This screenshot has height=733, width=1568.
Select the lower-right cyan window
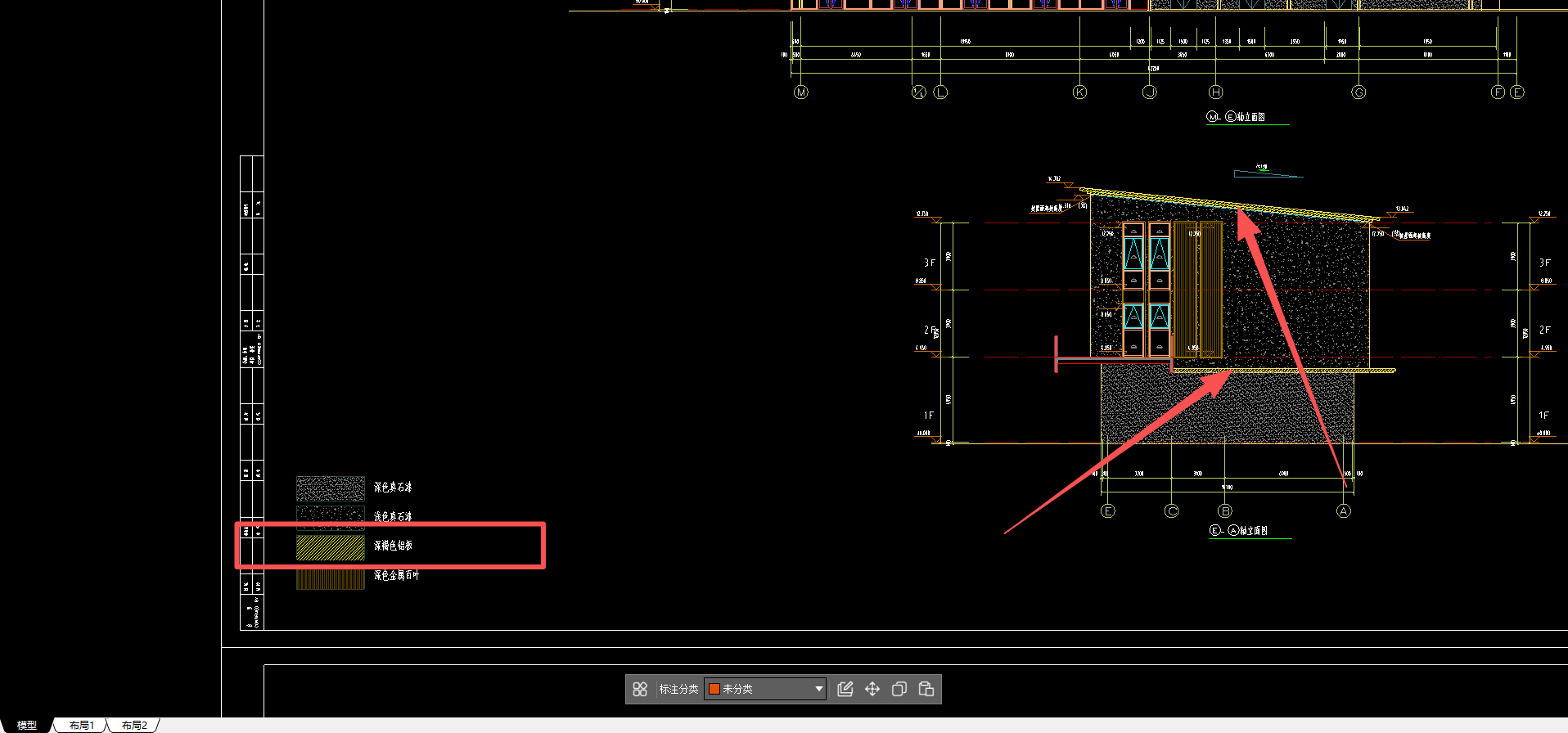click(1160, 317)
